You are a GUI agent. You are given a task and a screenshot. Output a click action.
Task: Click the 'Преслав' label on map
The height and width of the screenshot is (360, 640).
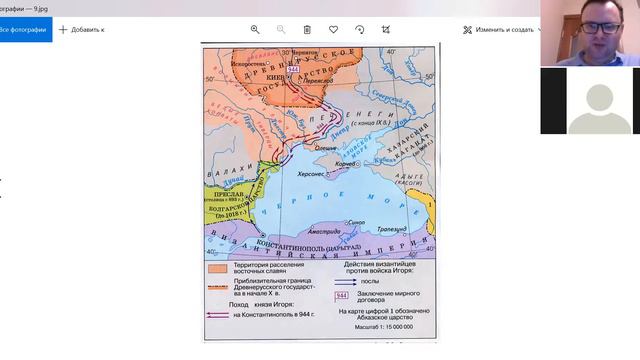[229, 194]
